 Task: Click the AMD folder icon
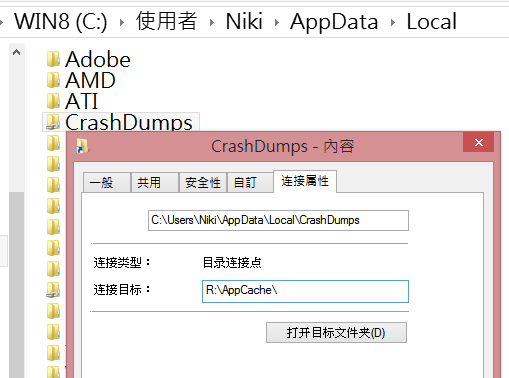(x=53, y=80)
